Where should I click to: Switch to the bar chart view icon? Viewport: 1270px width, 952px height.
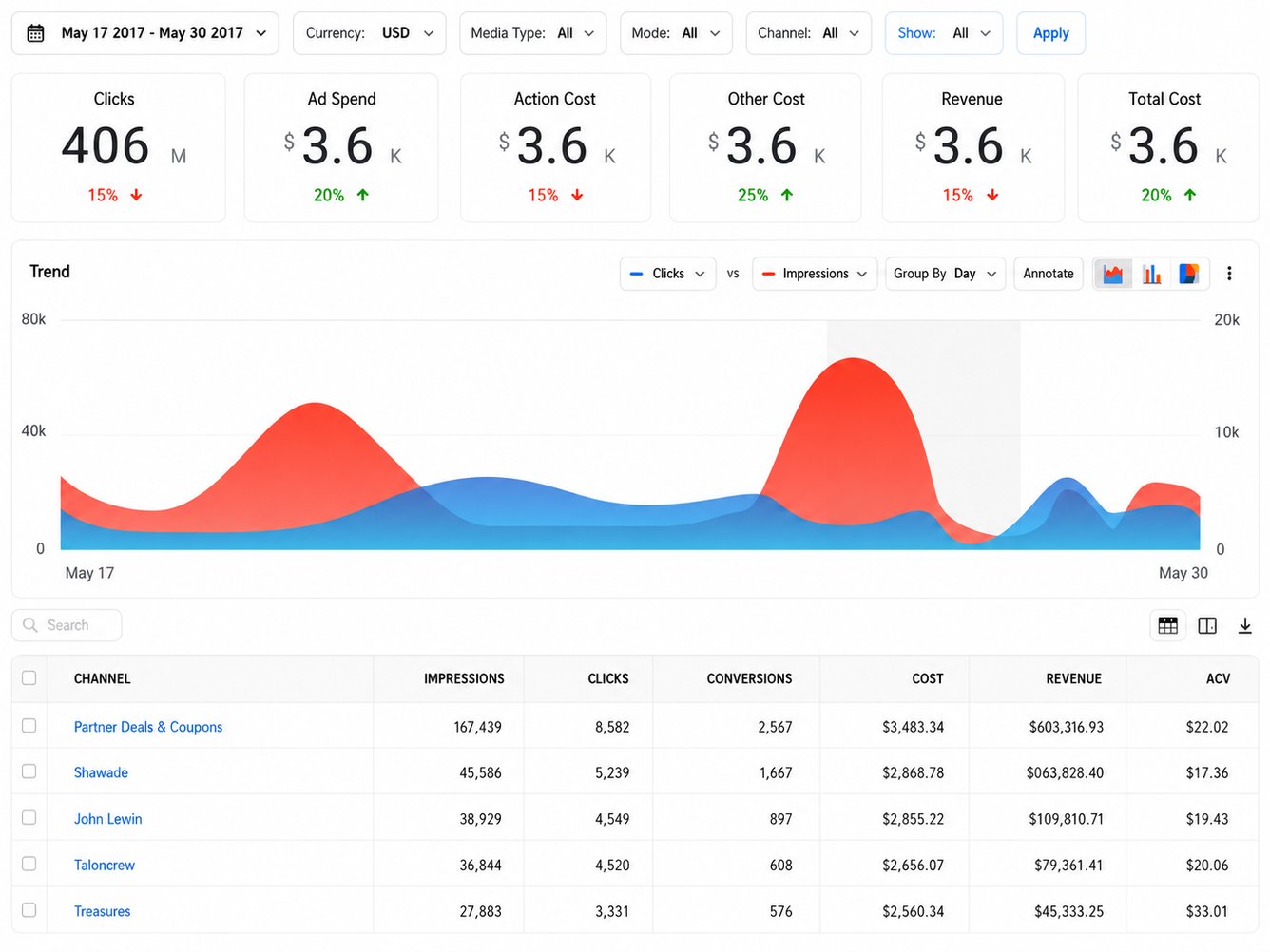pyautogui.click(x=1152, y=274)
